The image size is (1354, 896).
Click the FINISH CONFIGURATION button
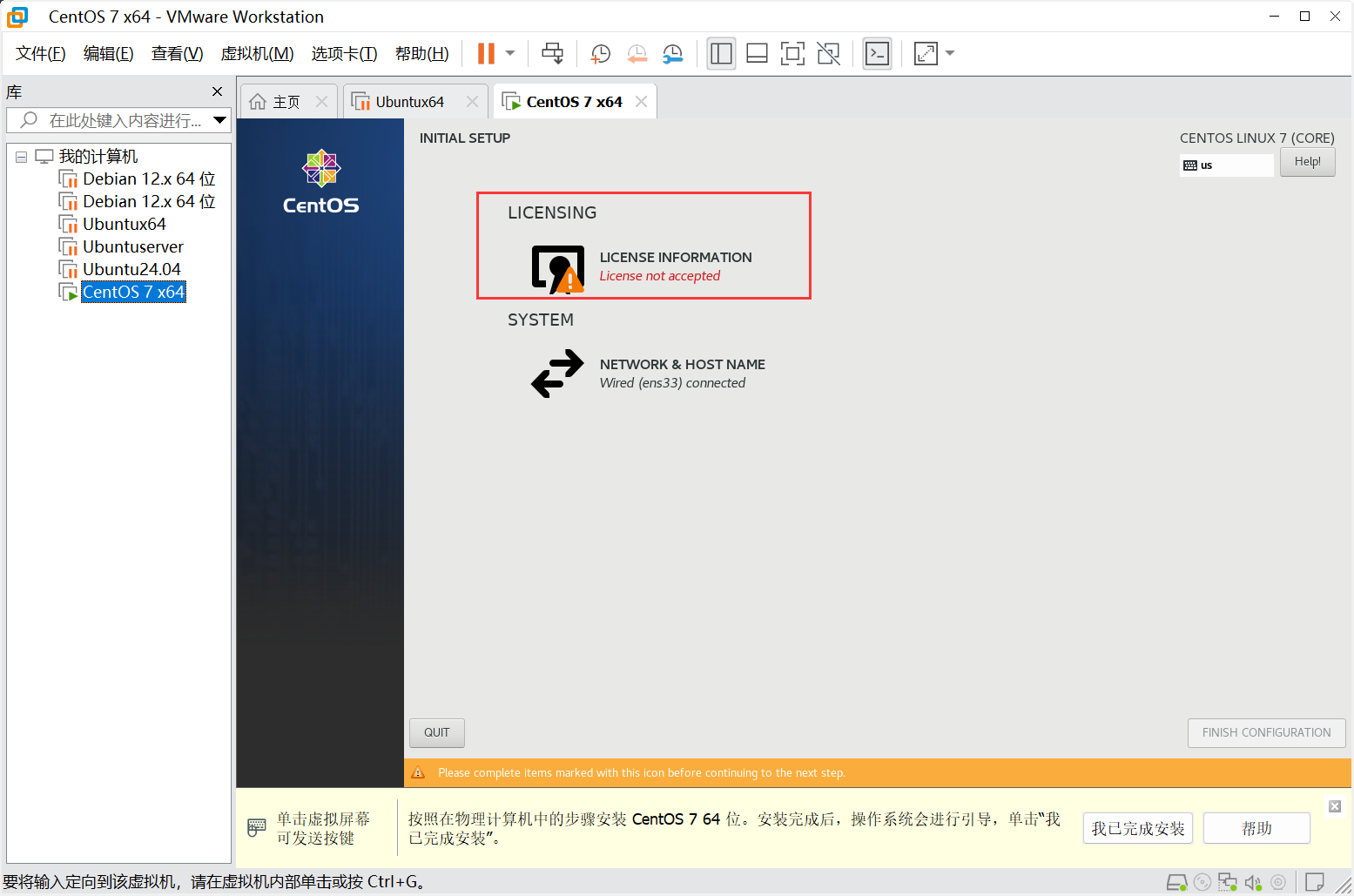click(1266, 733)
